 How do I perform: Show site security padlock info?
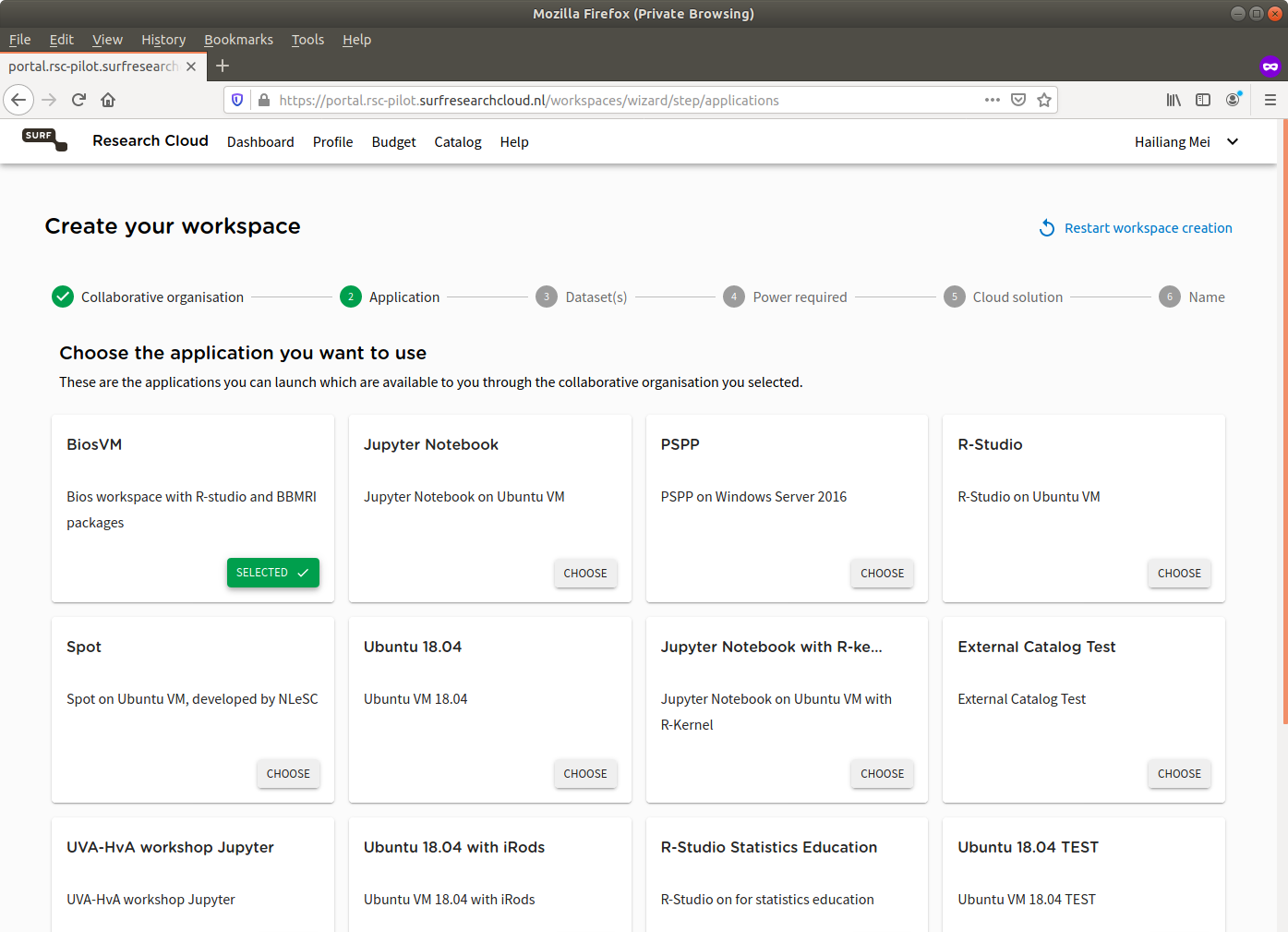(x=263, y=100)
